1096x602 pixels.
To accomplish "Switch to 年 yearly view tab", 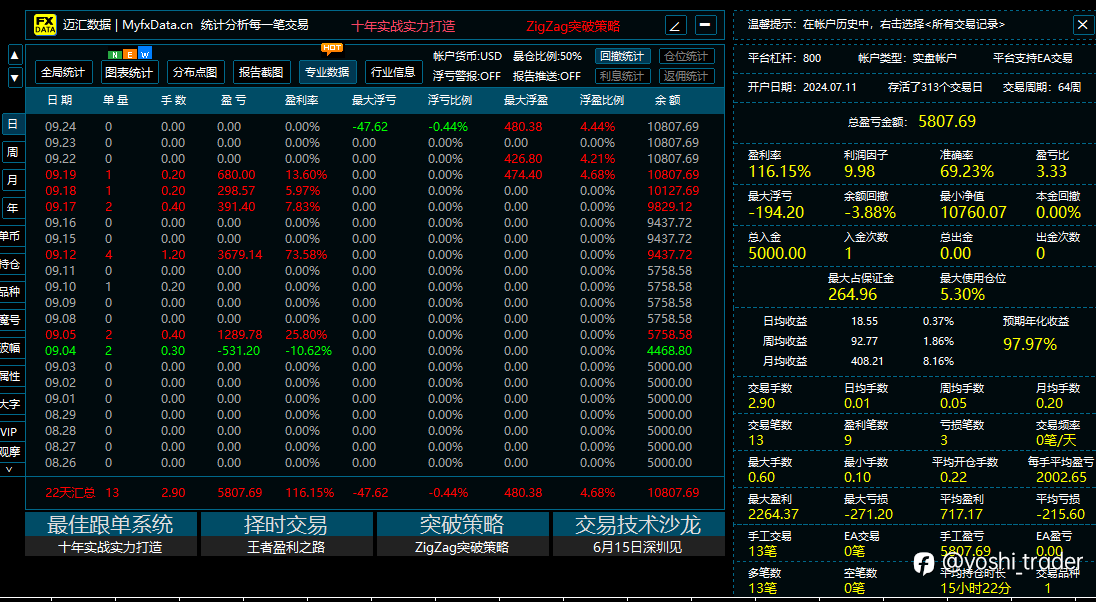I will pos(13,208).
